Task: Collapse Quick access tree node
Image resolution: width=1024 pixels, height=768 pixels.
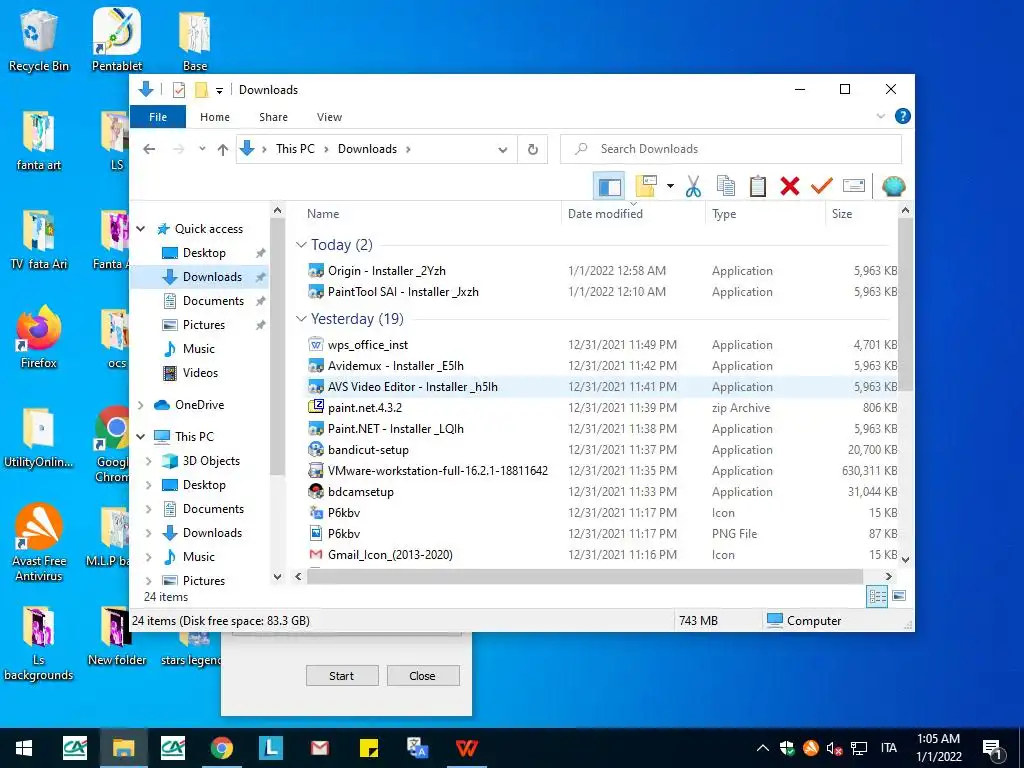Action: 140,229
